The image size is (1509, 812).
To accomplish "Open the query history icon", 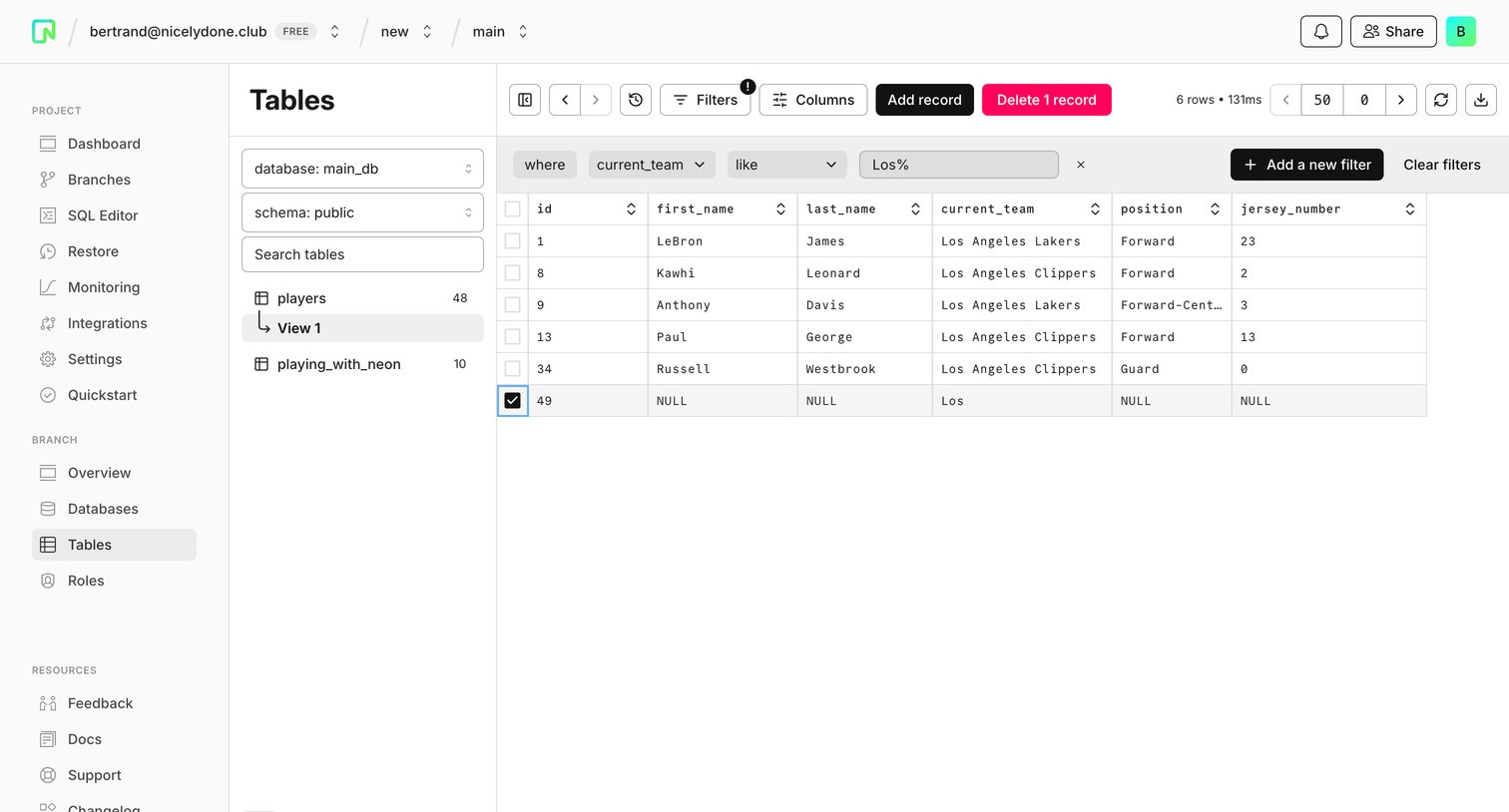I will tap(636, 100).
